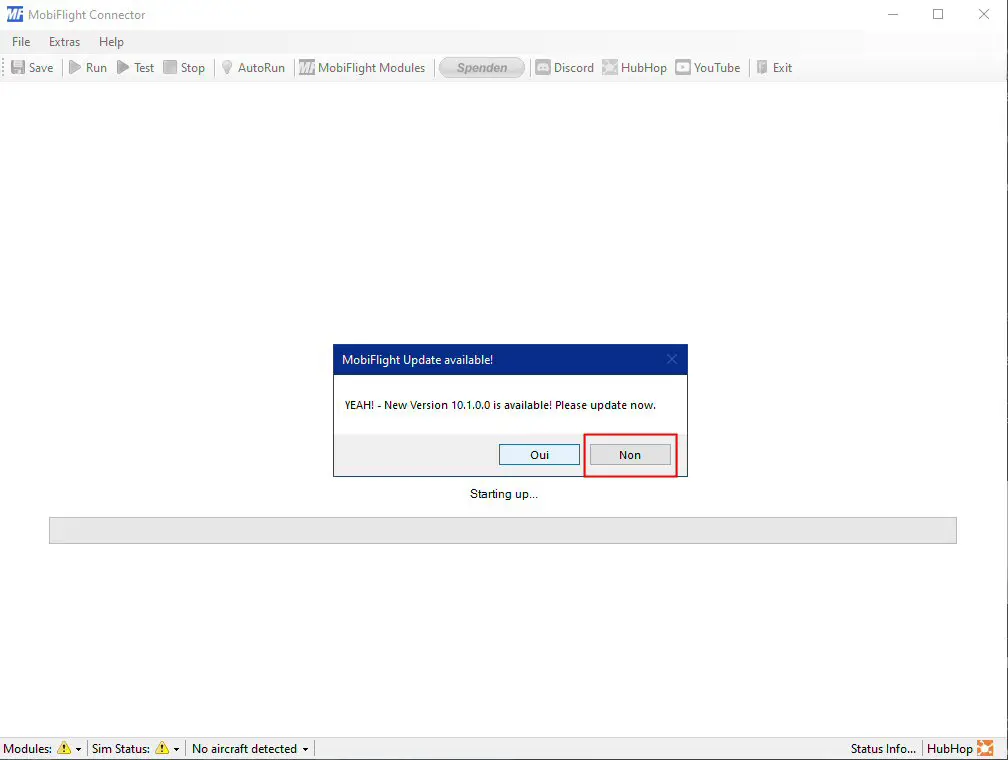1008x760 pixels.
Task: Click the Save toolbar button
Action: coord(32,68)
